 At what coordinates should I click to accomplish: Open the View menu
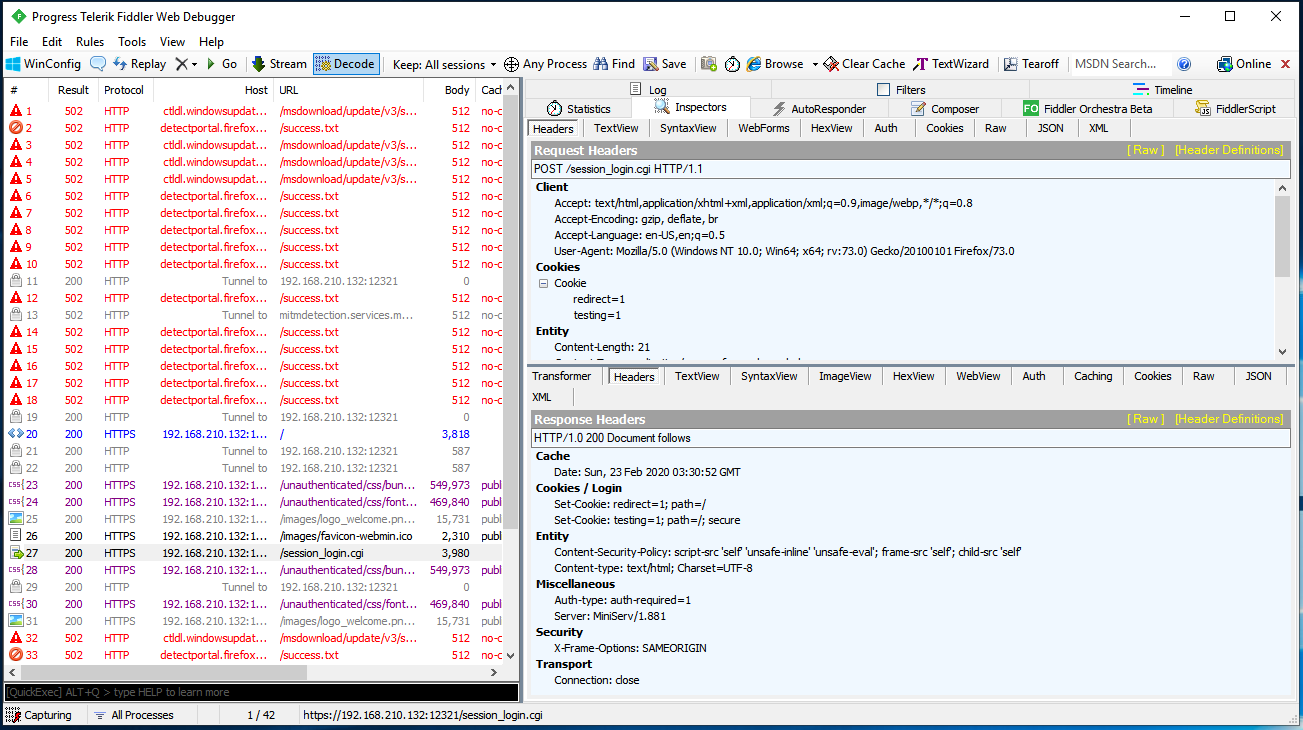coord(173,42)
